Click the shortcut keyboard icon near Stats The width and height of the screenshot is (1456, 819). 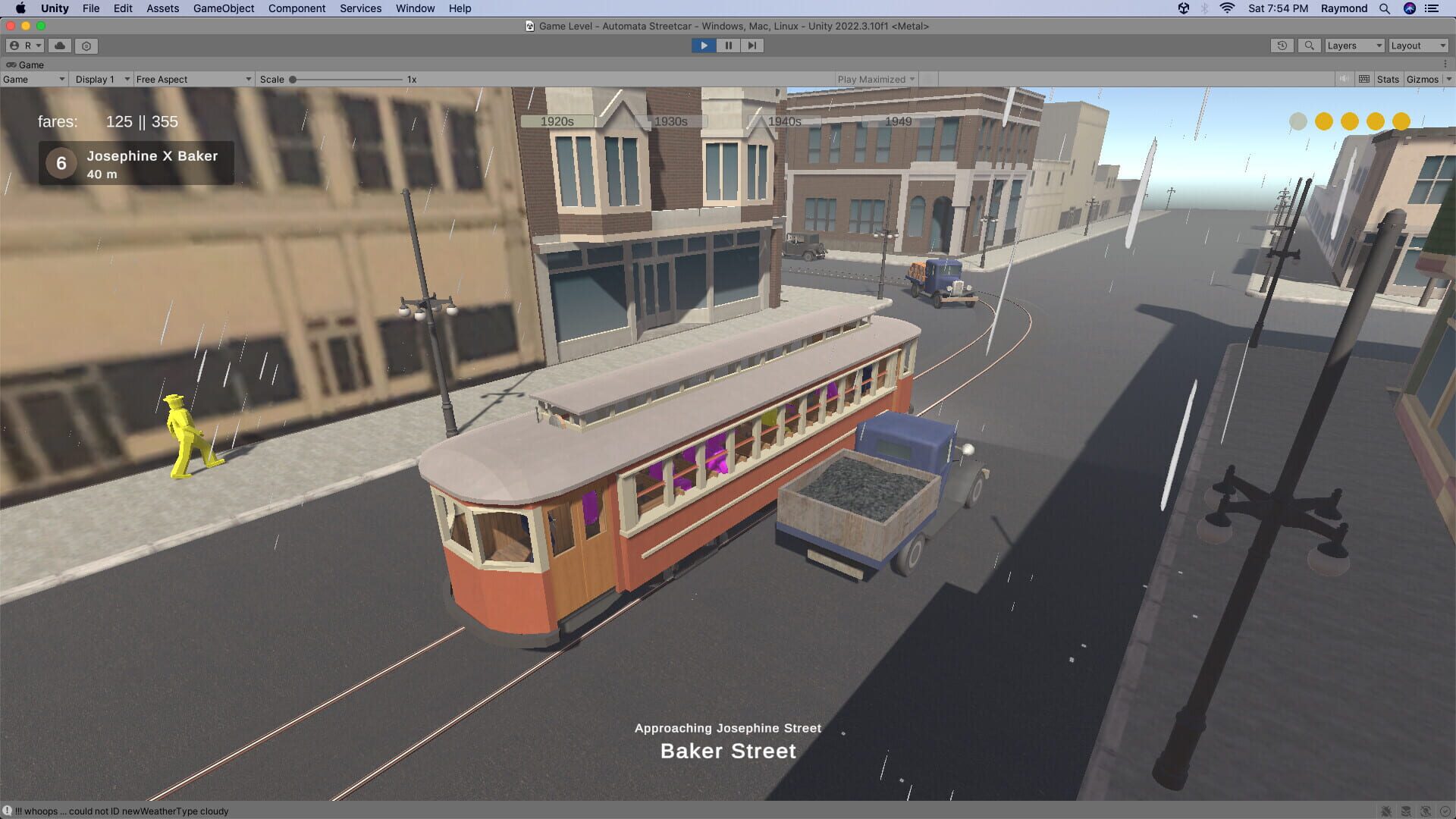coord(1364,79)
